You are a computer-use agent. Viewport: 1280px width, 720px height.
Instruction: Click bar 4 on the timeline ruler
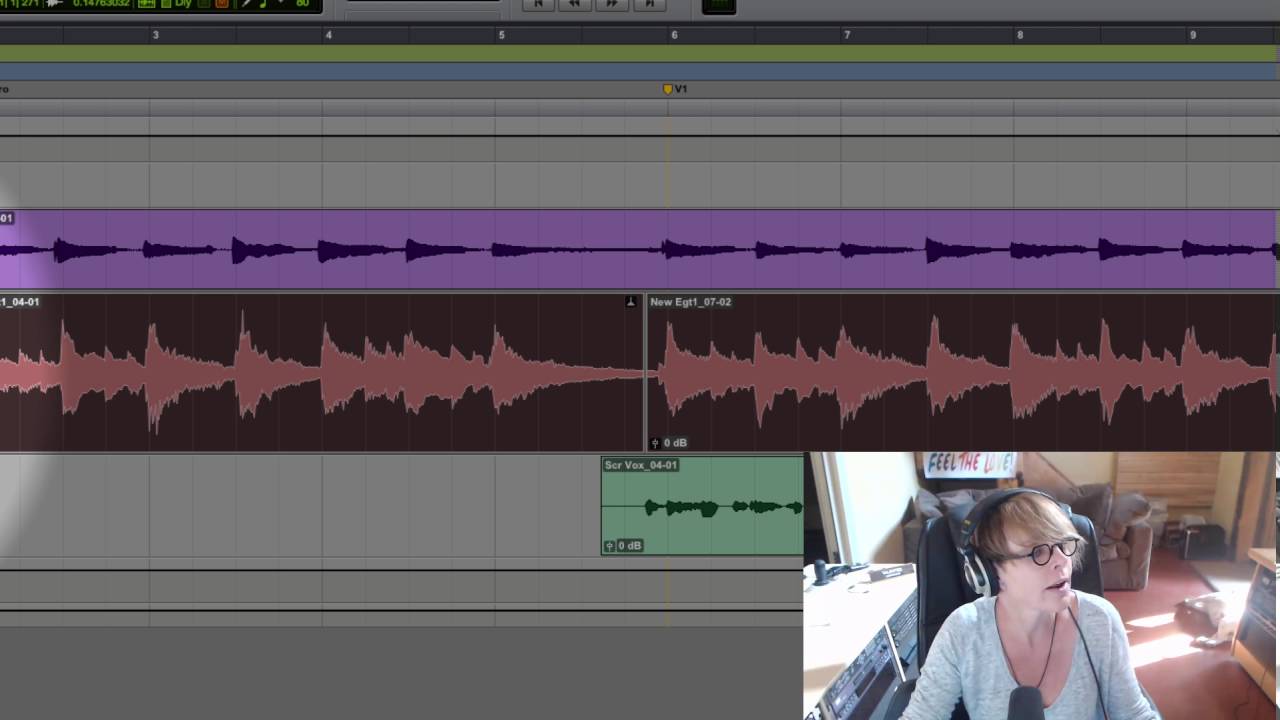pyautogui.click(x=328, y=35)
